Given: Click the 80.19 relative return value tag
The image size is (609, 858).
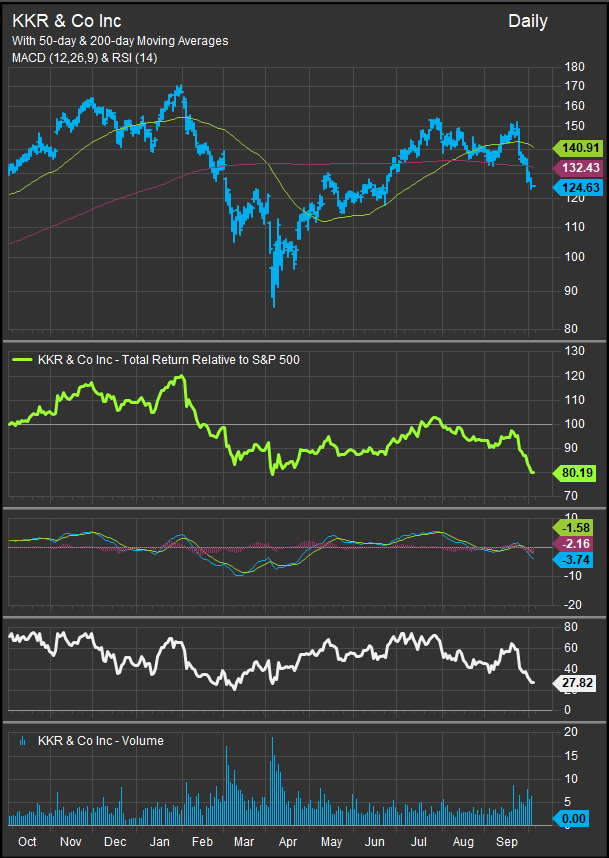Looking at the screenshot, I should click(x=579, y=472).
